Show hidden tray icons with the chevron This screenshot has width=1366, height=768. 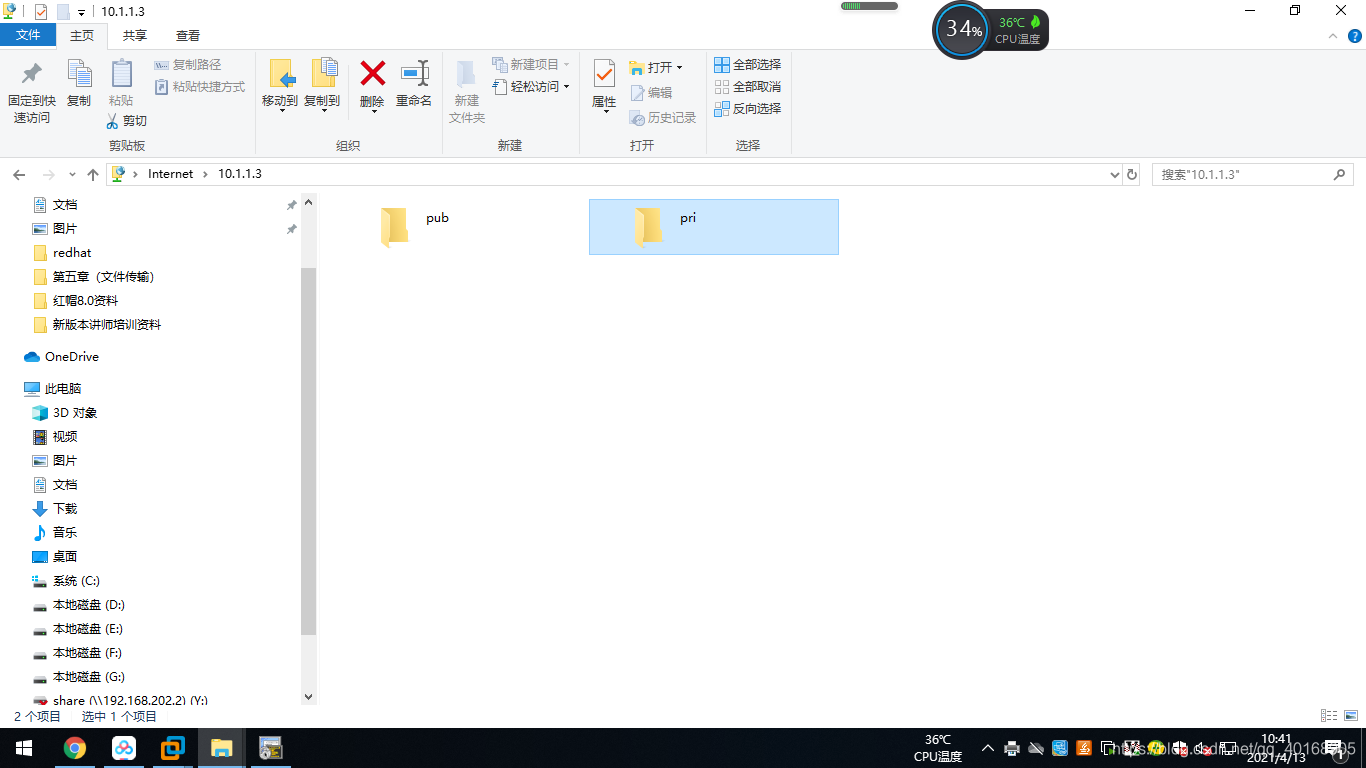(x=988, y=748)
